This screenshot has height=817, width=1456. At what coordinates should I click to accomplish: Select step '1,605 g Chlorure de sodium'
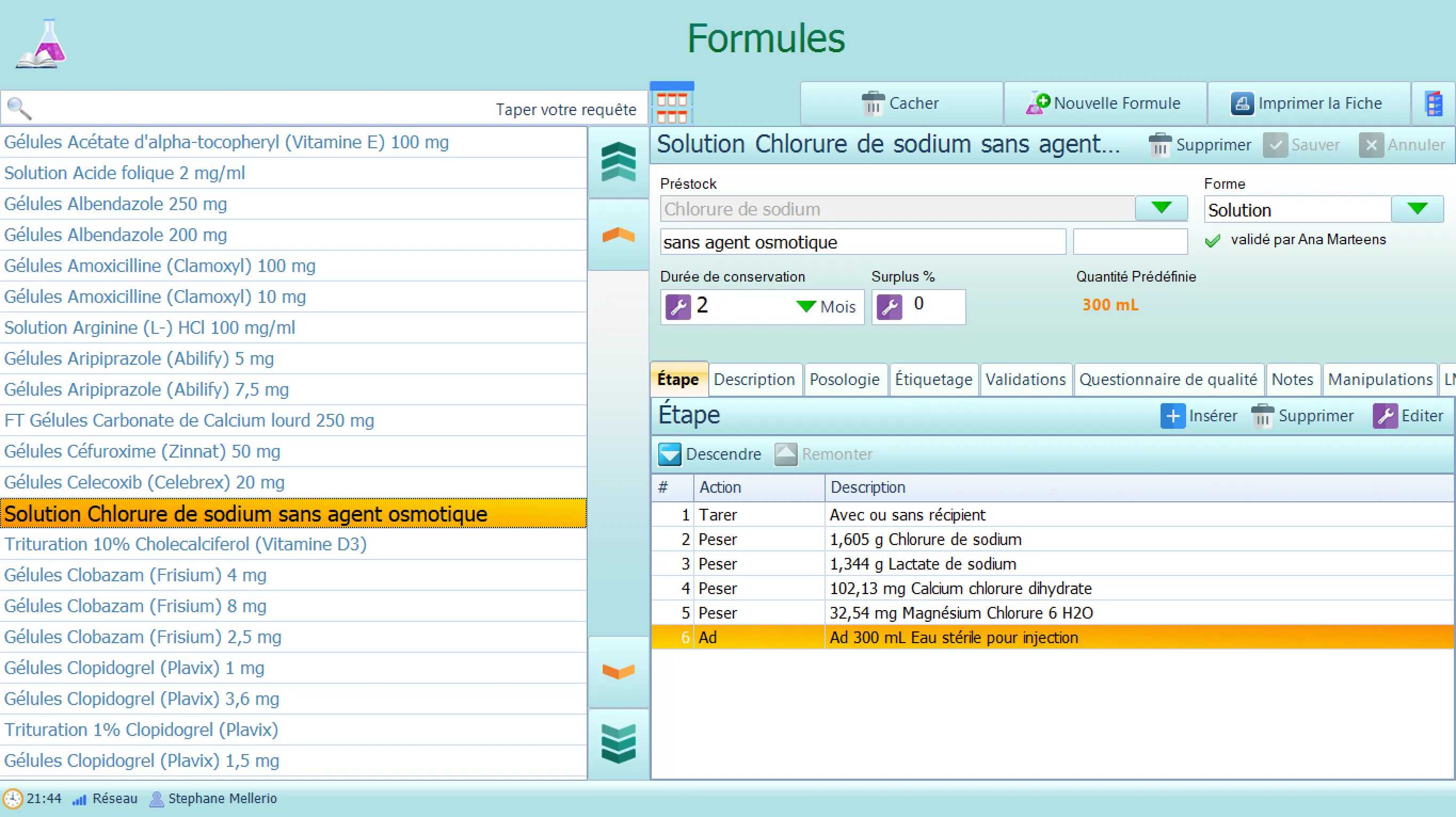[1052, 540]
